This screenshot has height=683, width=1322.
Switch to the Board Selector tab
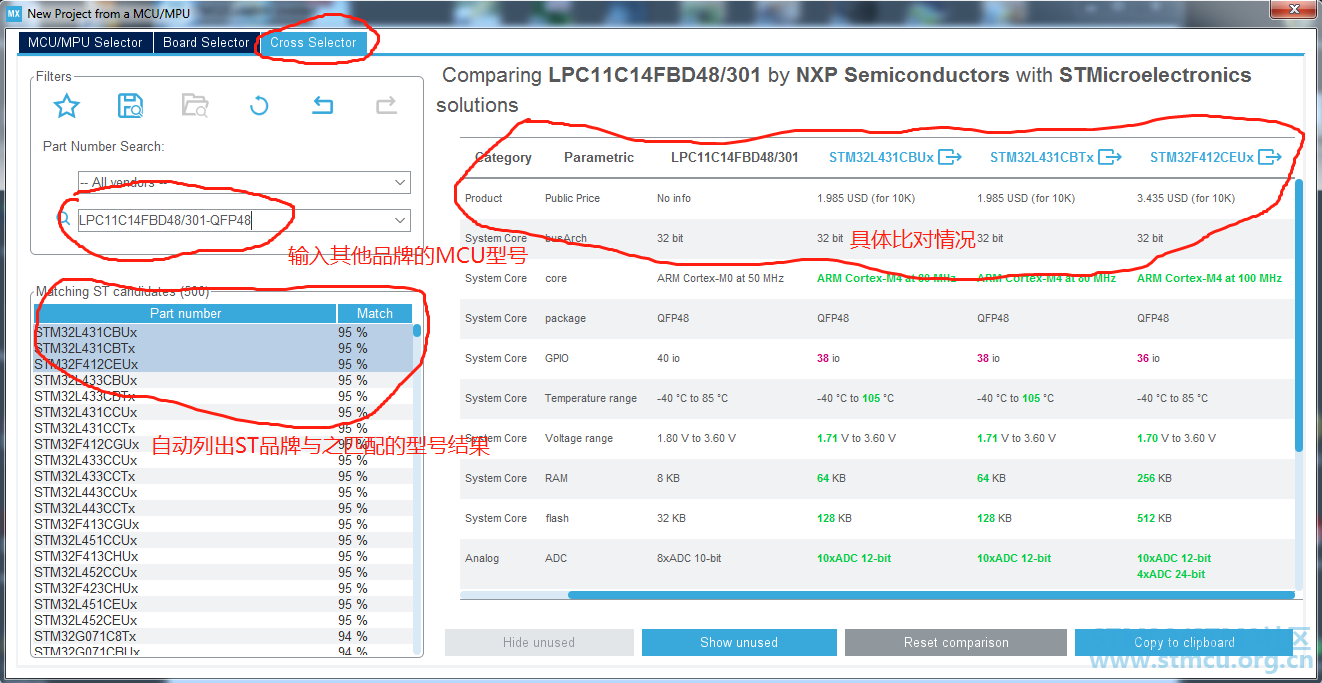[206, 43]
